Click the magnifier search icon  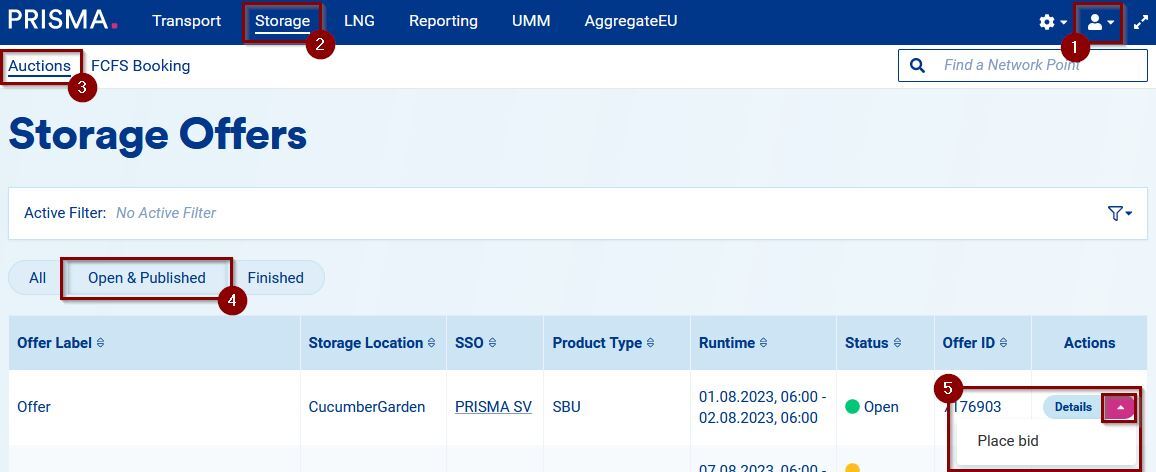click(917, 66)
